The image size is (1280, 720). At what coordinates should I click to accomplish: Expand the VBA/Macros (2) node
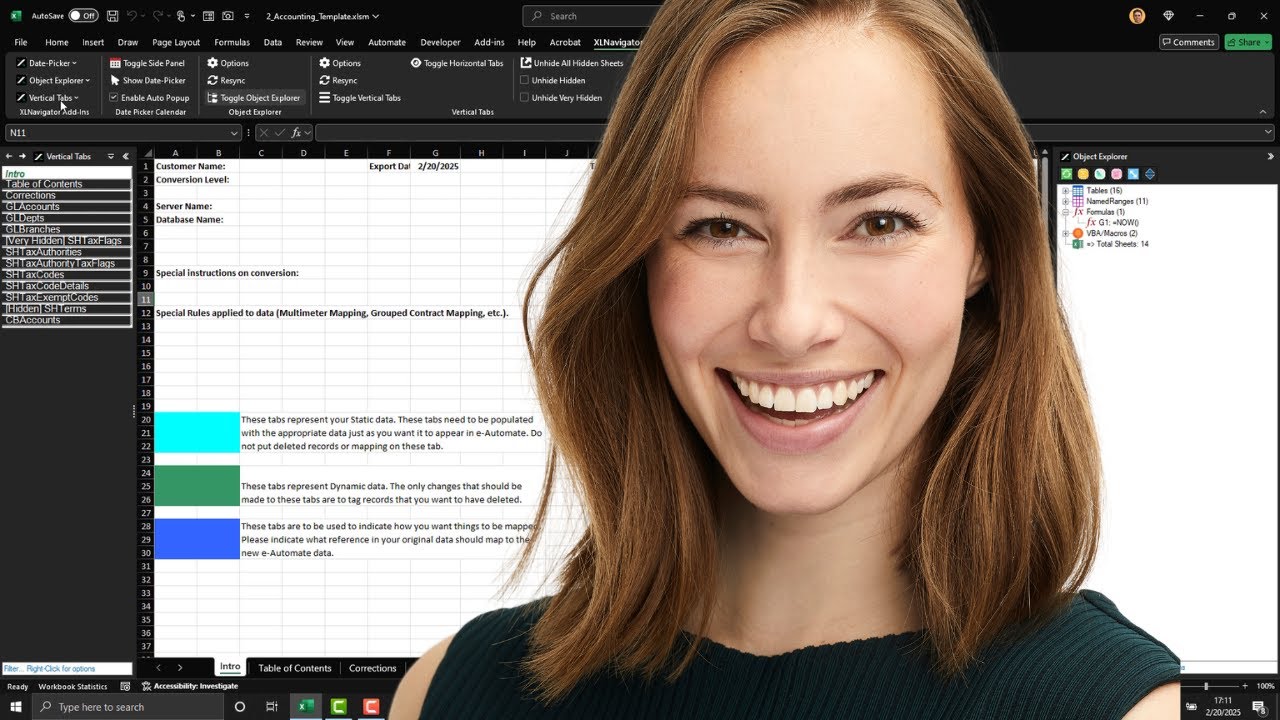coord(1066,233)
